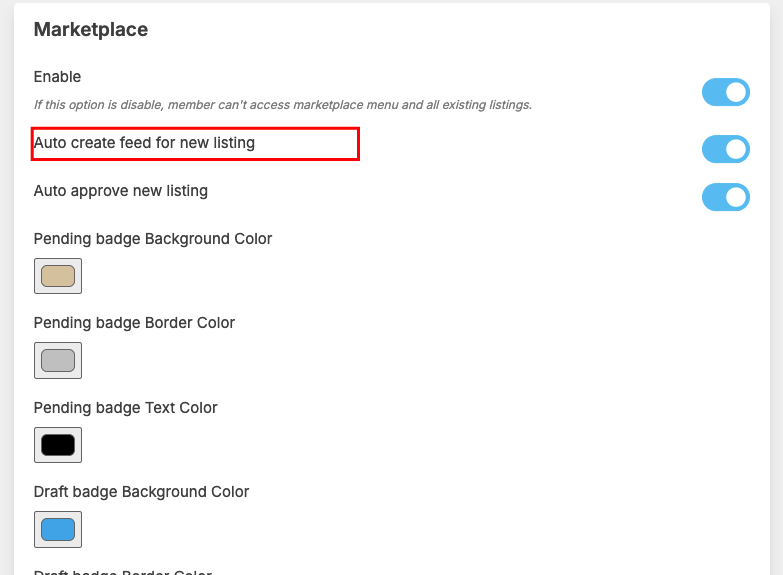Click the white knob on the Enable switch
Screen dimensions: 783x575
tap(737, 93)
